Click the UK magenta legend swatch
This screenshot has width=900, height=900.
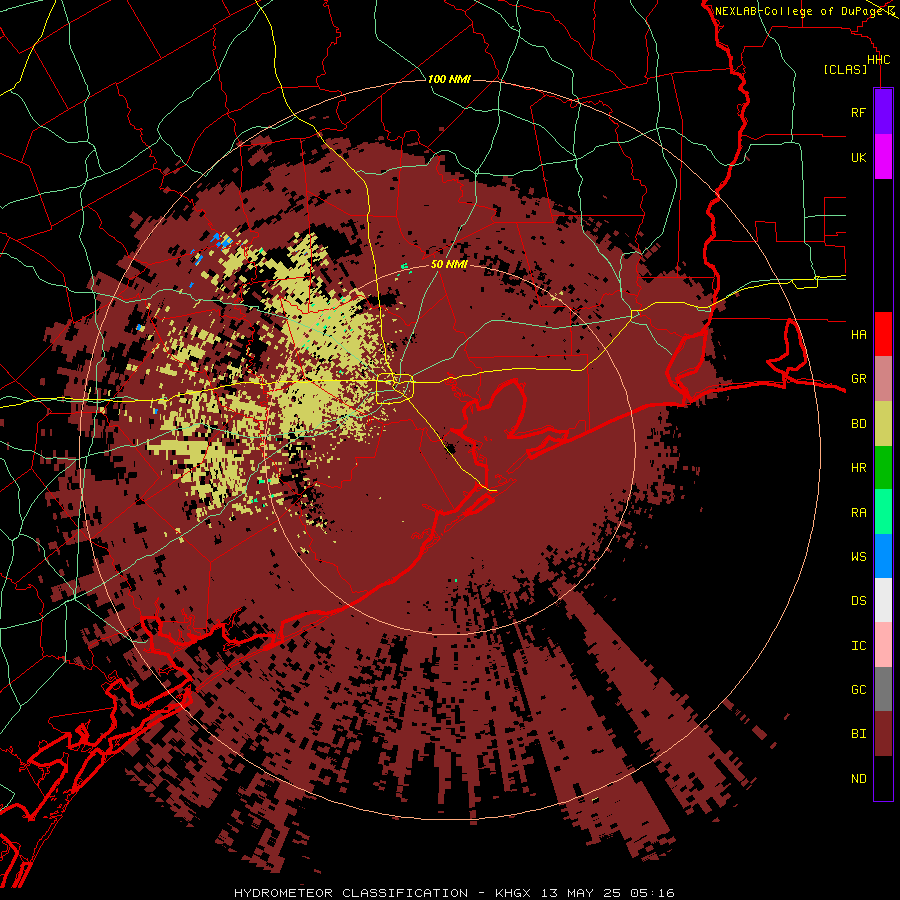883,157
